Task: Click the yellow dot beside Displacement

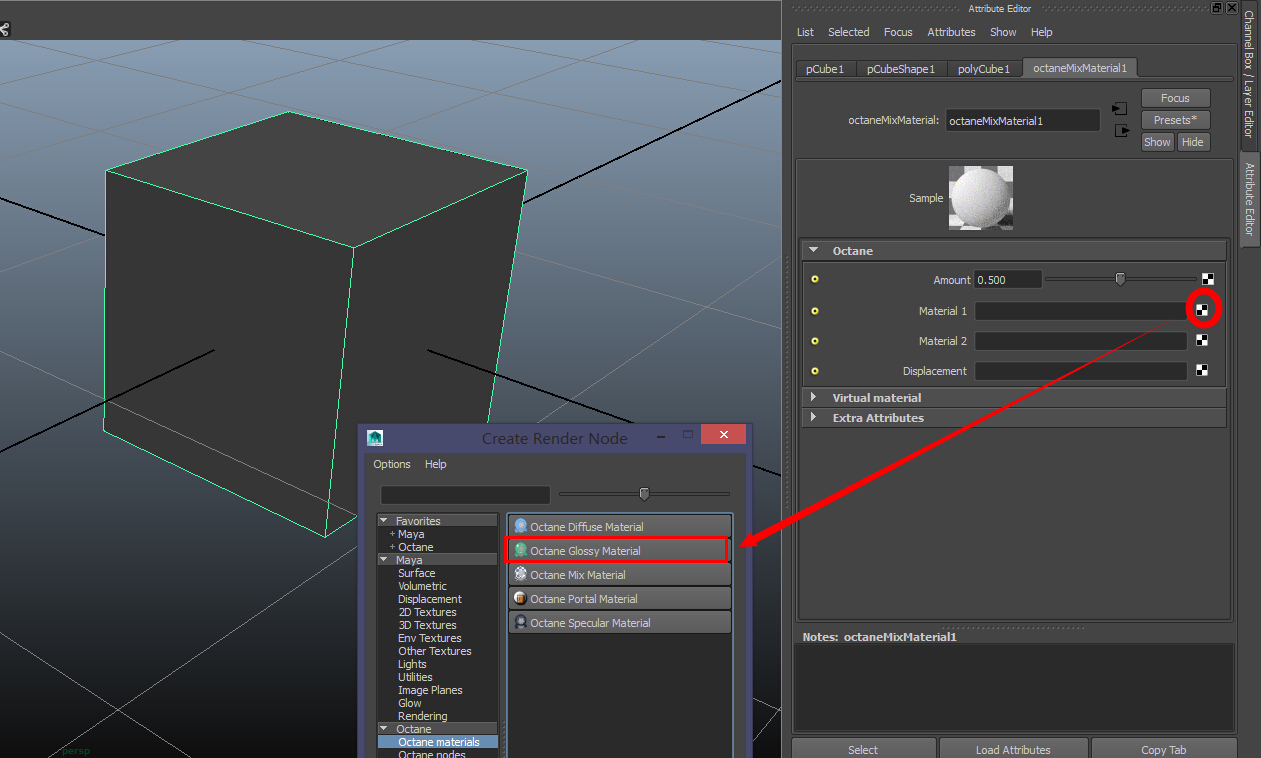Action: coord(814,371)
